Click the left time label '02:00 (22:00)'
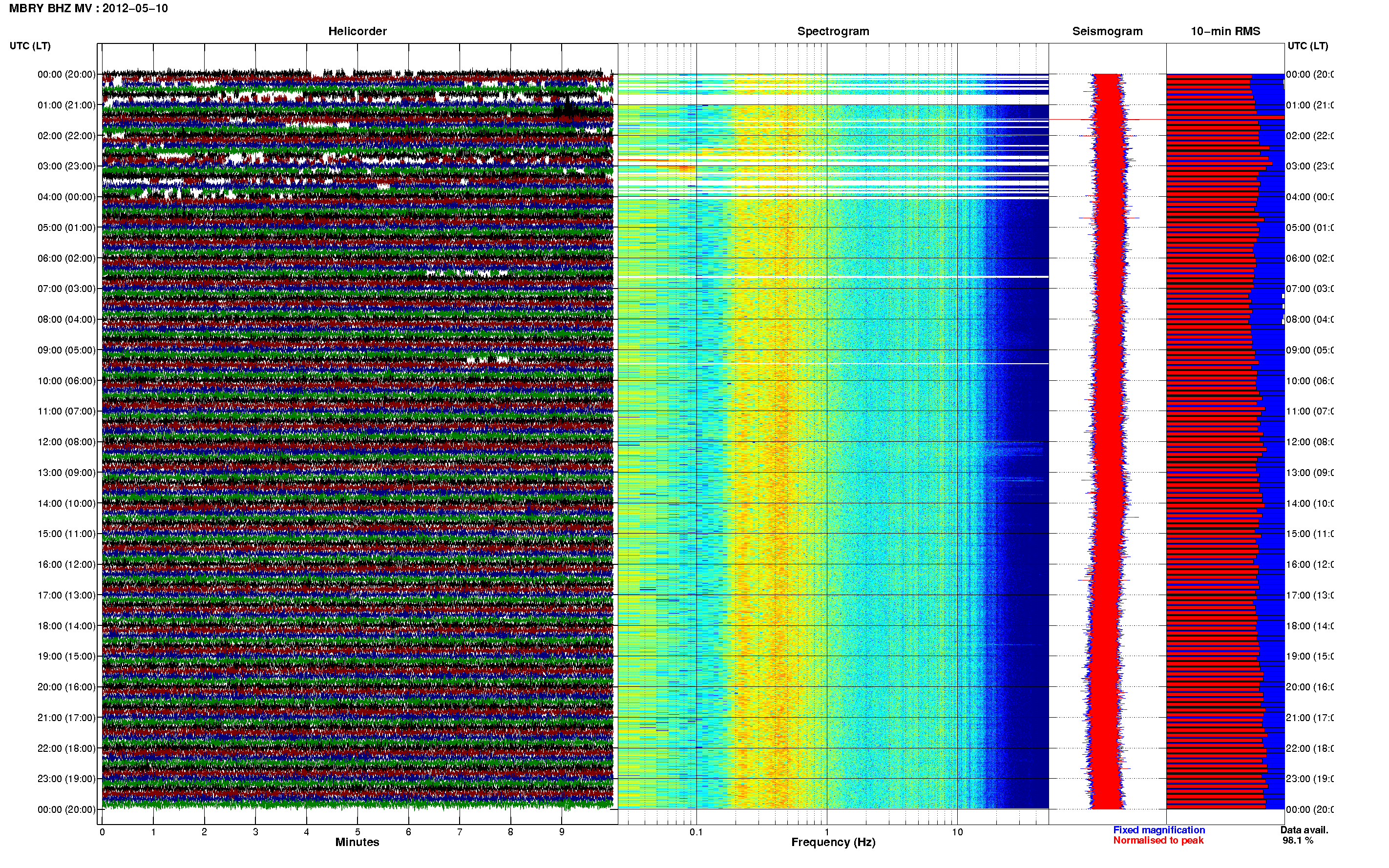Viewport: 1389px width, 868px height. click(x=66, y=136)
